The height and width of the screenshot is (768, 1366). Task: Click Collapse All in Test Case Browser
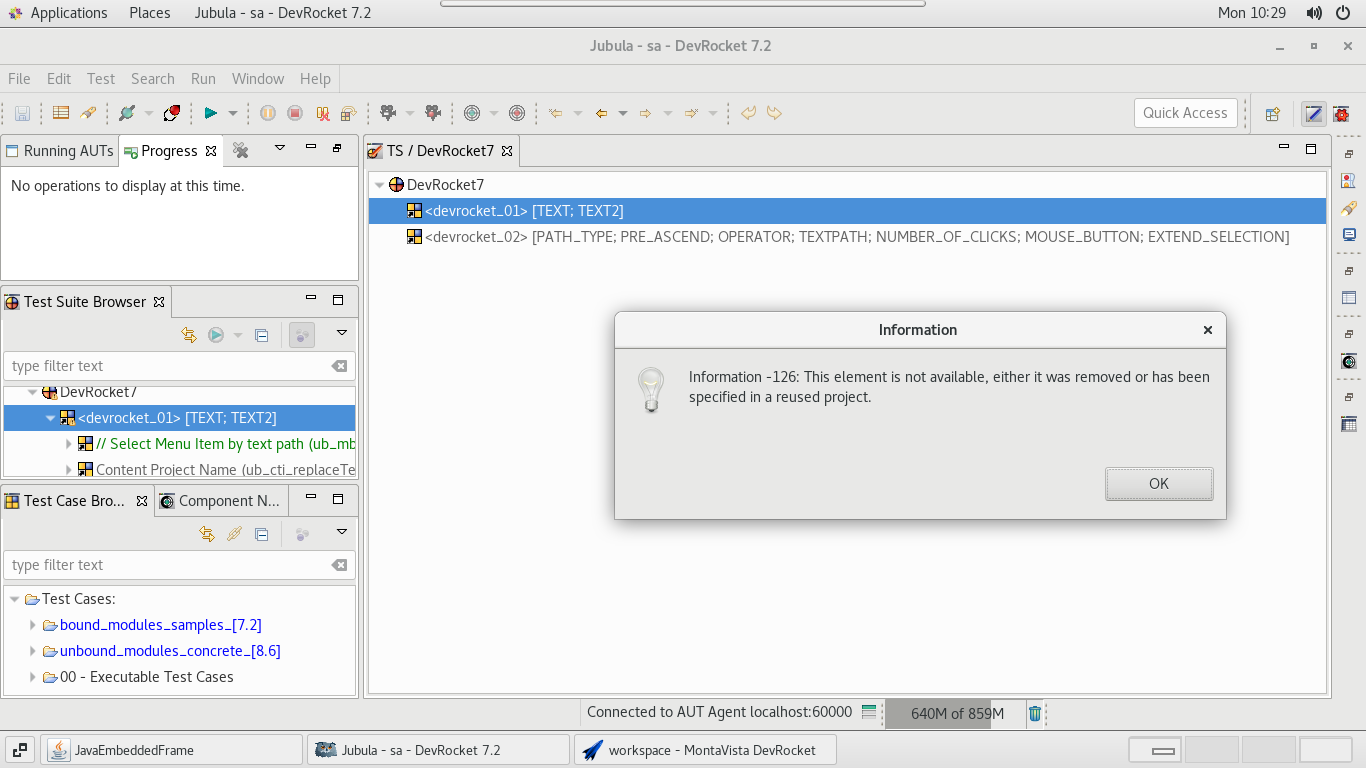point(262,534)
